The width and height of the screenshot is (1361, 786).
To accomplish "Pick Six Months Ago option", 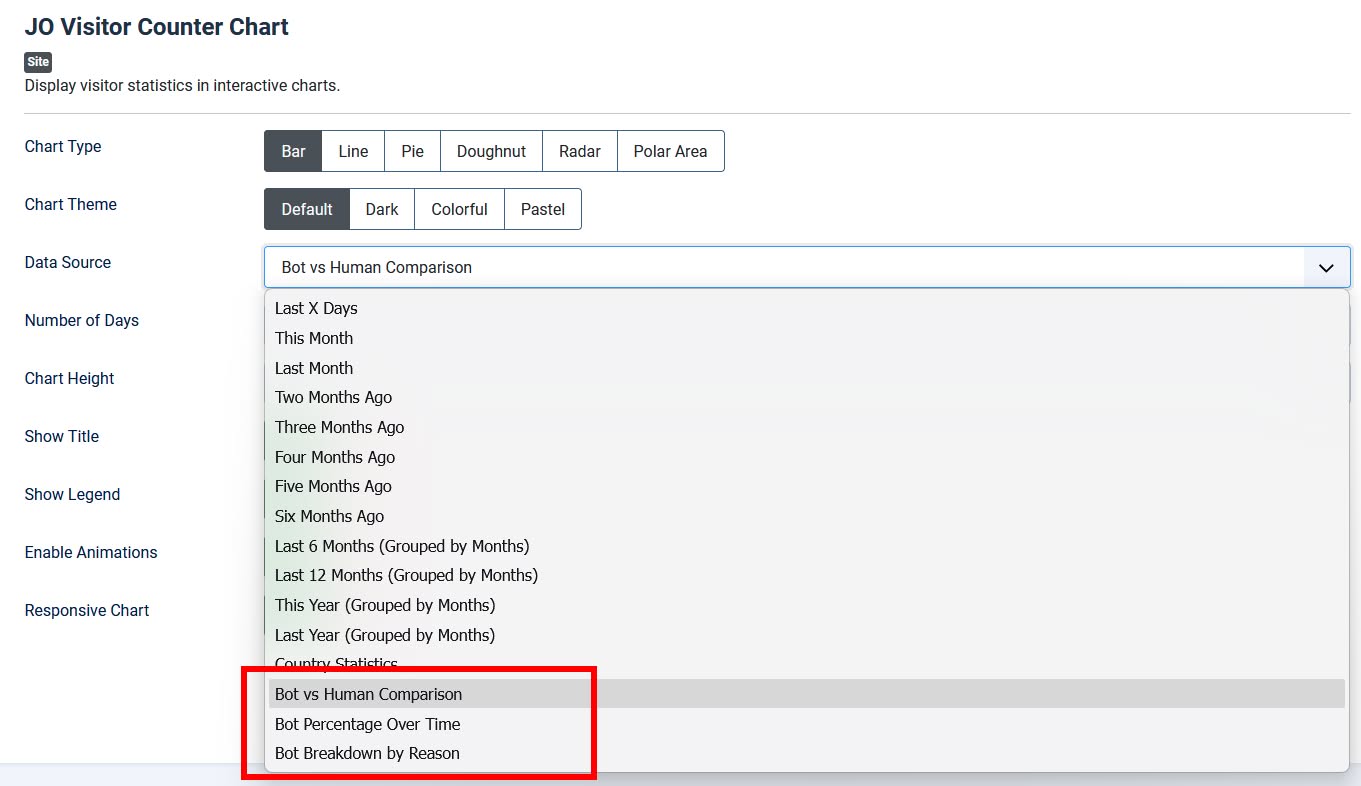I will [807, 516].
